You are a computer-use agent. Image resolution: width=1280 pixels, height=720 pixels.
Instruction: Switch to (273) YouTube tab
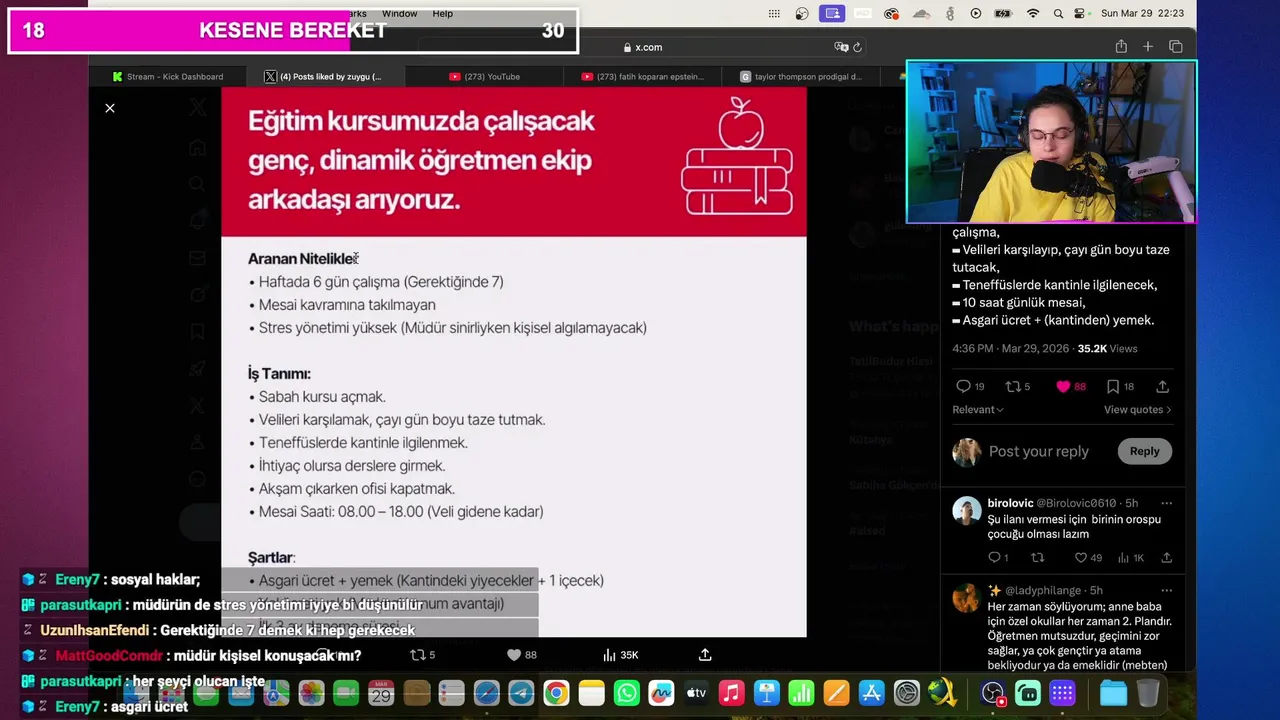(484, 77)
